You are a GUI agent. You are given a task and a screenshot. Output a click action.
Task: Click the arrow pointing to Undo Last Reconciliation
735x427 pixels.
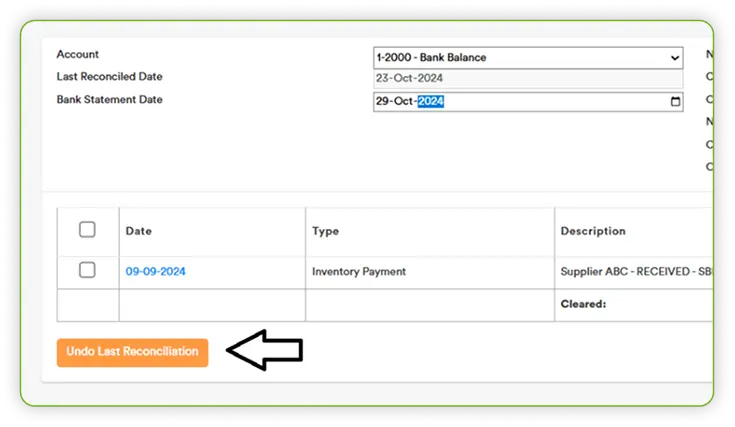point(265,350)
